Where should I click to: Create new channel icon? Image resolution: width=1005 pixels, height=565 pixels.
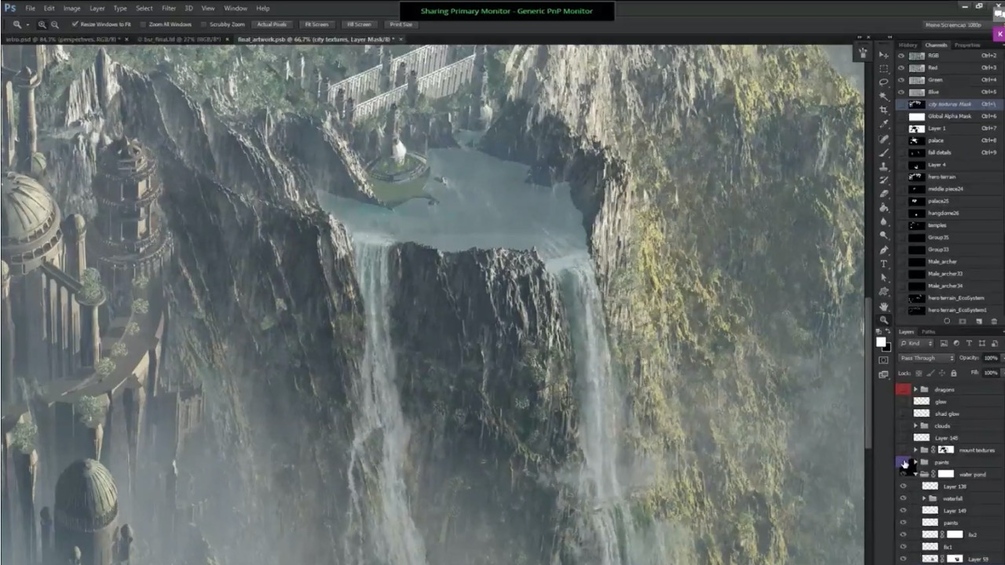pos(978,321)
